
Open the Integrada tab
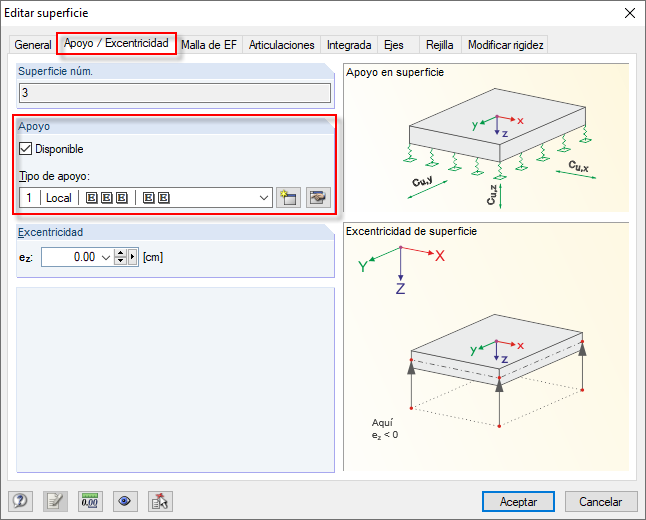(349, 45)
